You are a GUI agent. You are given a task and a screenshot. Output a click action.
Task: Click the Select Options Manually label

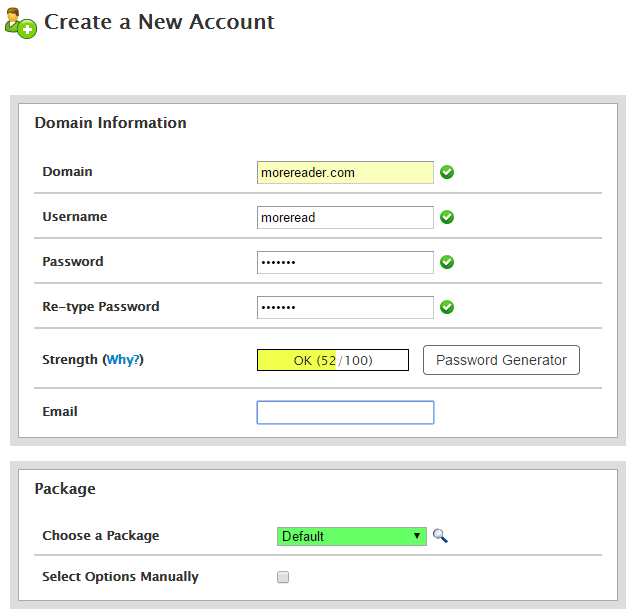click(x=120, y=577)
